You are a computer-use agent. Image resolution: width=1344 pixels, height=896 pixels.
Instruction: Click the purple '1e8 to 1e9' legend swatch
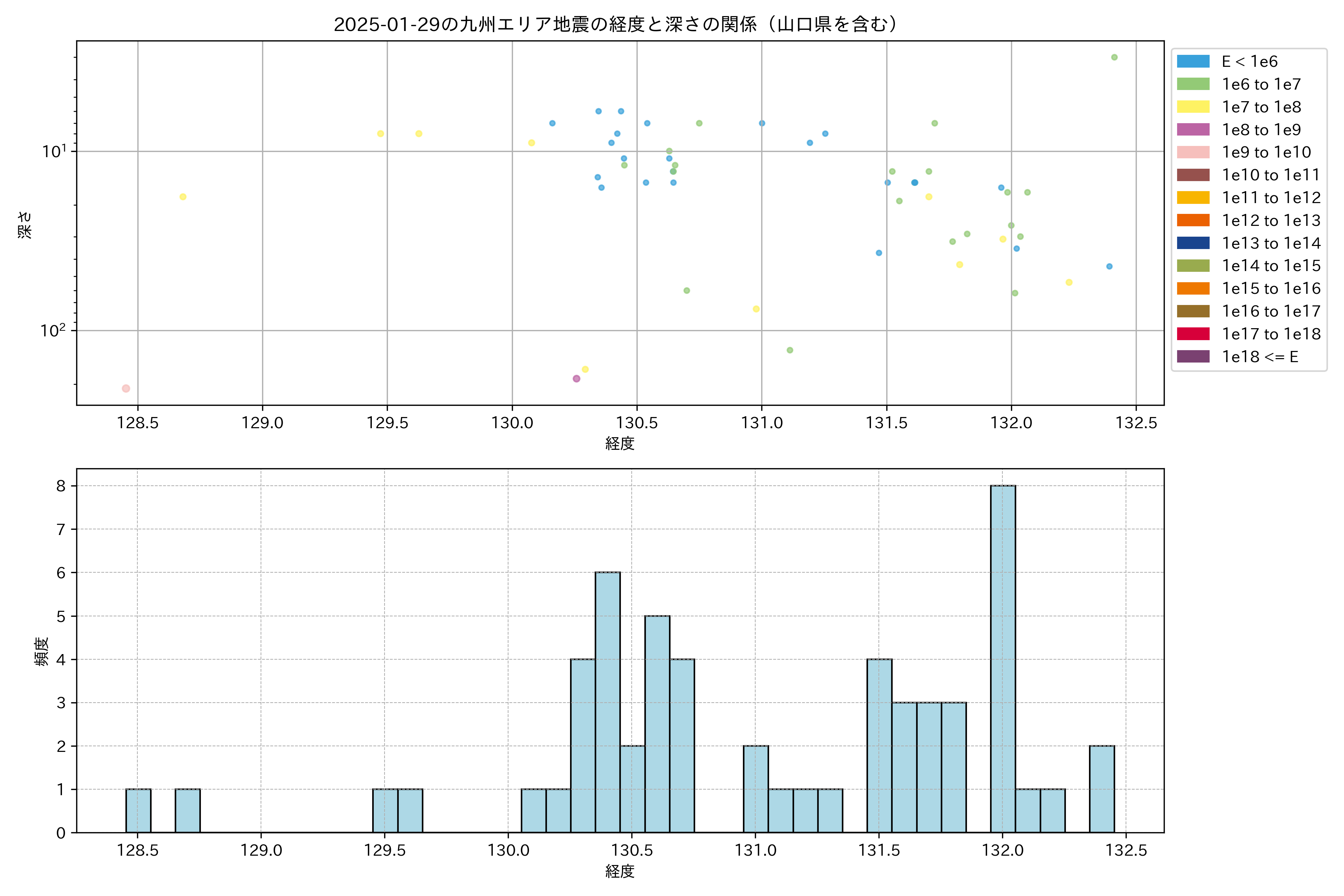pos(1193,130)
